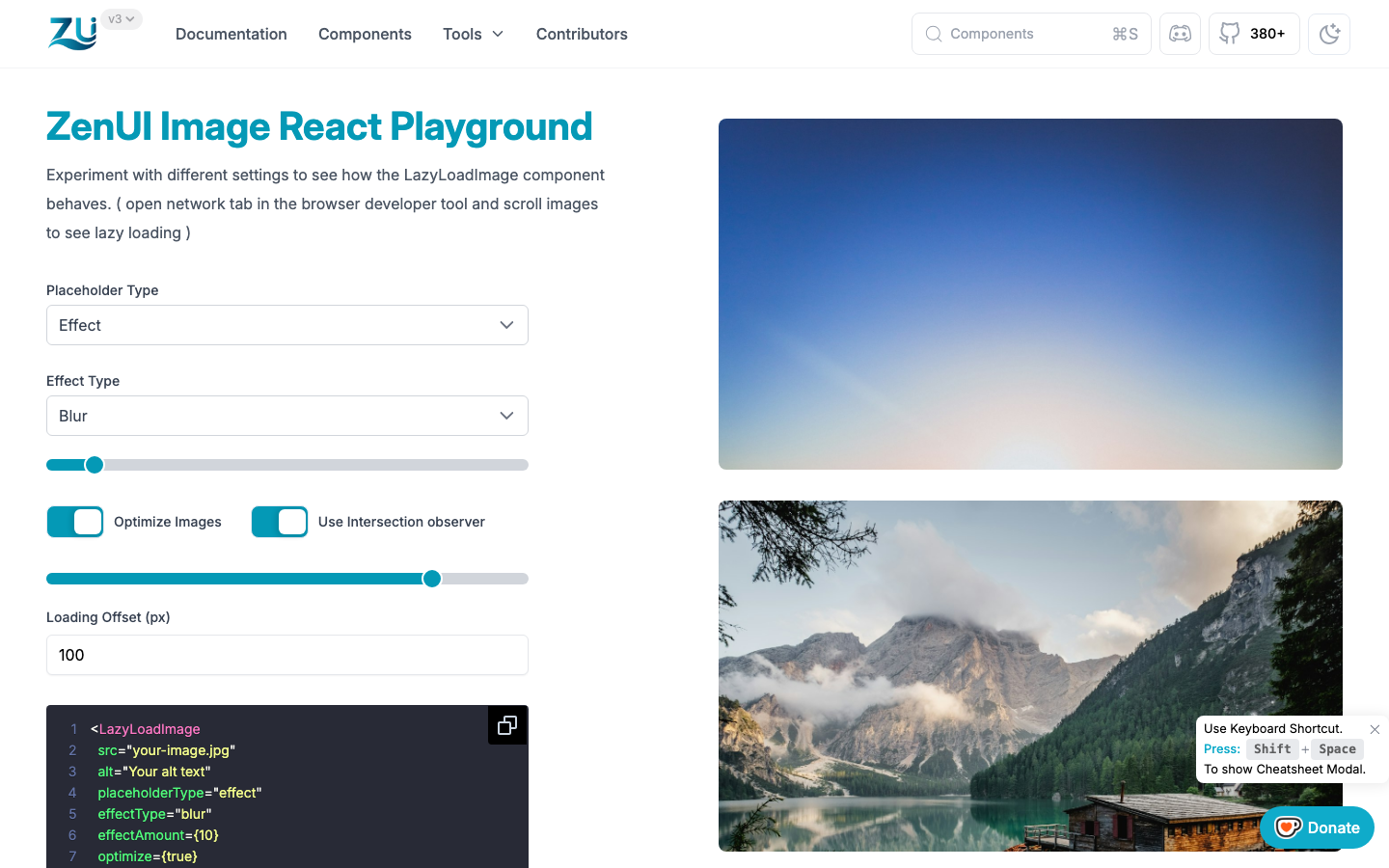Viewport: 1389px width, 868px height.
Task: Click the Use Intersection observer label
Action: pyautogui.click(x=401, y=522)
